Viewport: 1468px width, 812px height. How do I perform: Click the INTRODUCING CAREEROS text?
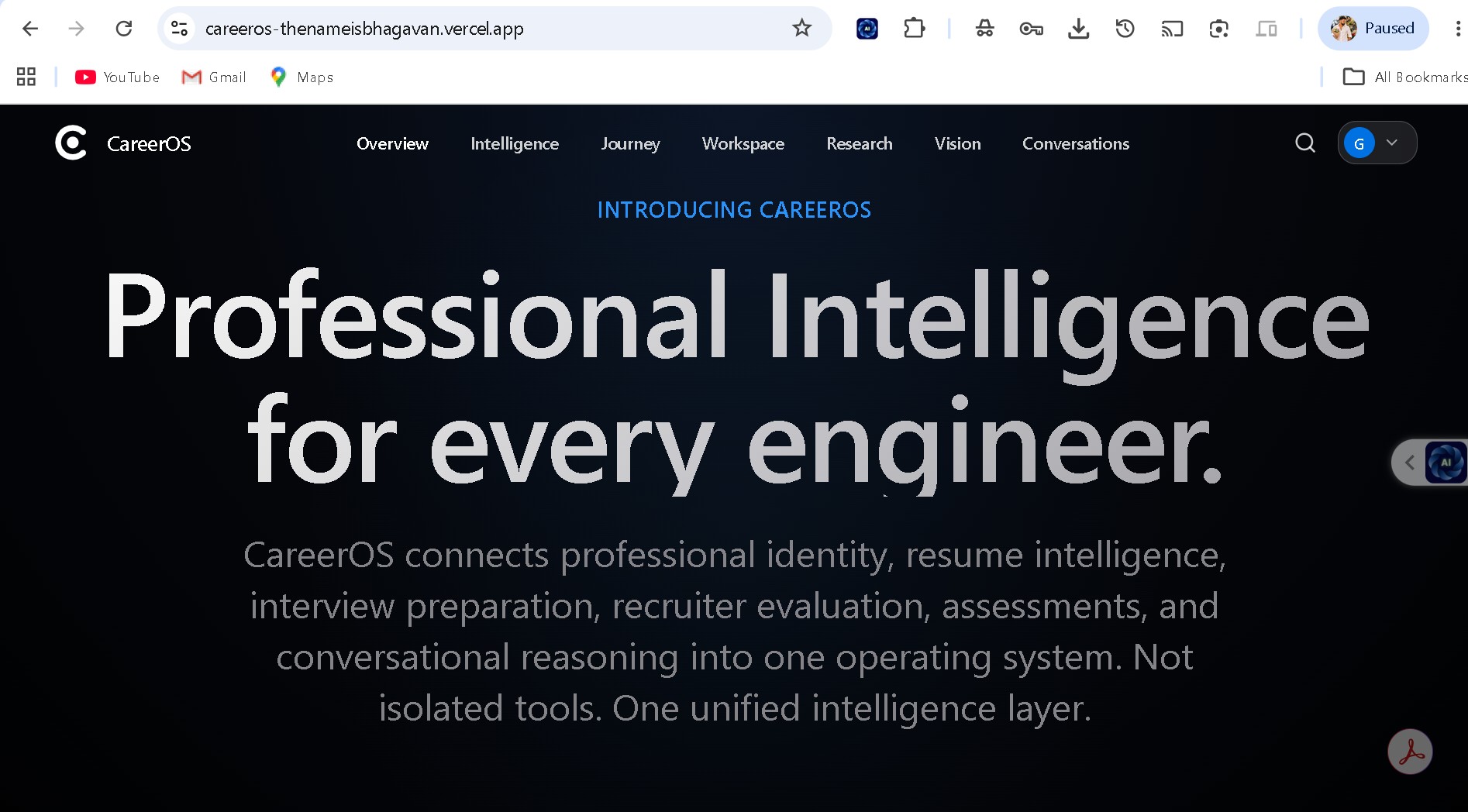click(x=734, y=210)
